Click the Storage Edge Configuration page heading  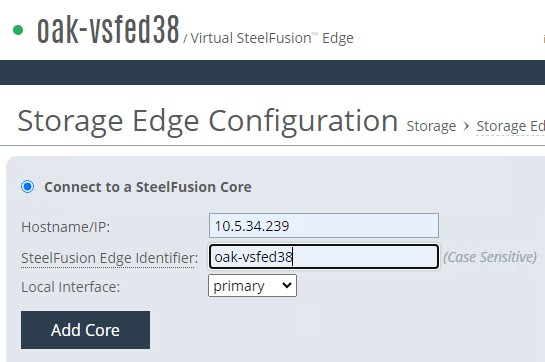[208, 121]
